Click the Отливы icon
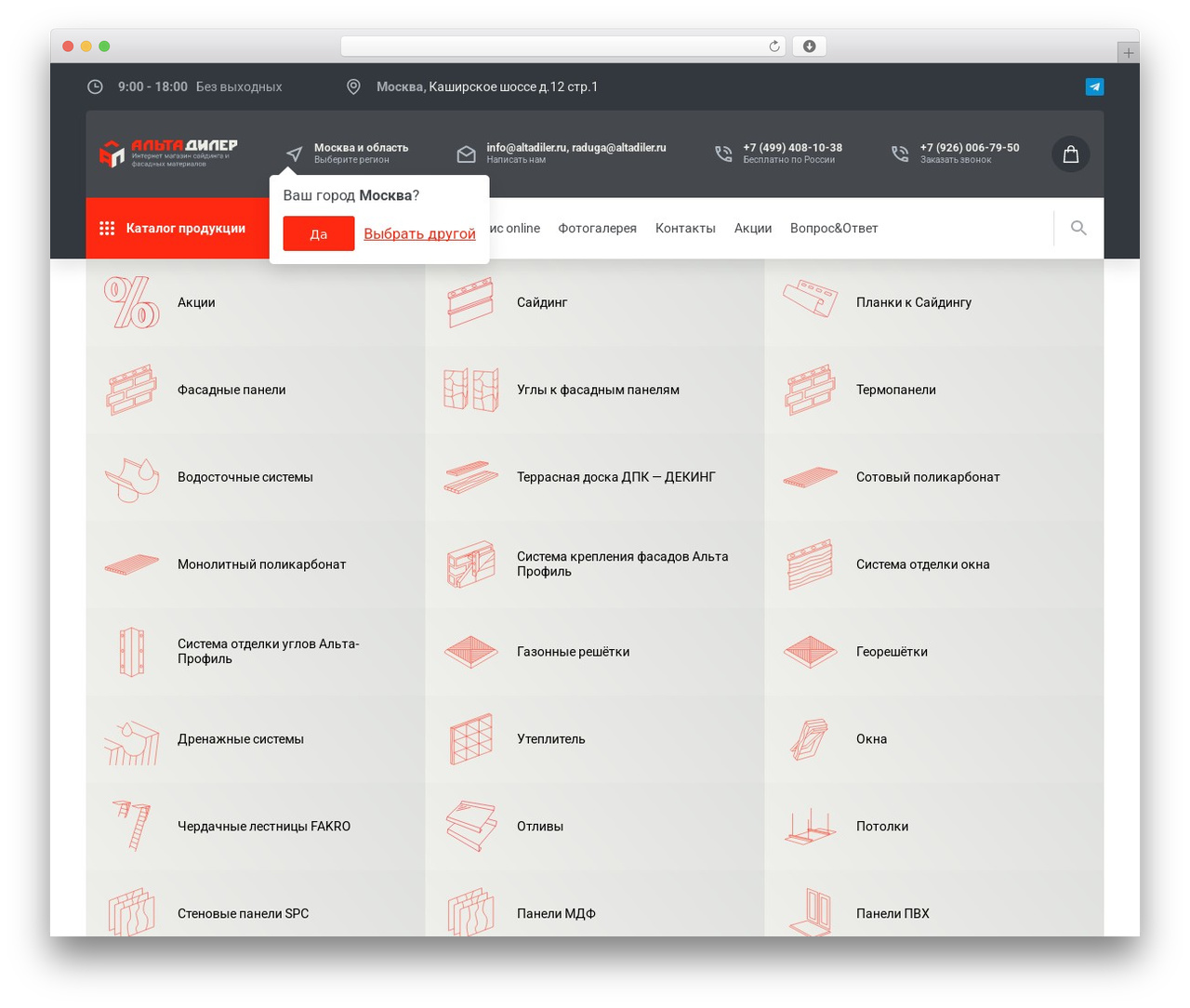1190x1008 pixels. tap(470, 826)
